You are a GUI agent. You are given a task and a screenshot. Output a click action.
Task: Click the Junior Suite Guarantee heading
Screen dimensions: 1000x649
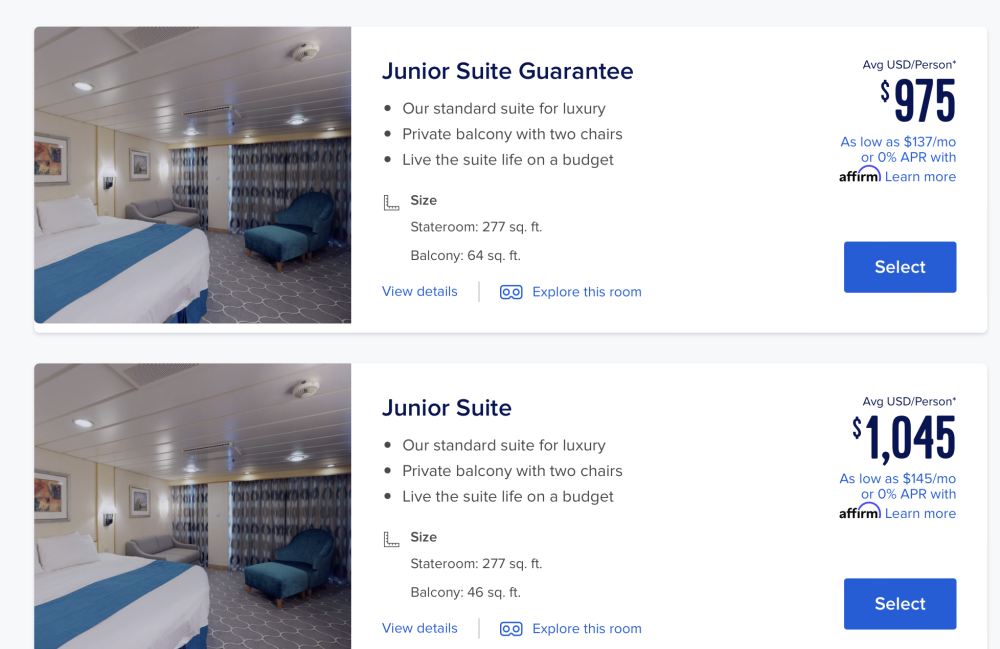[508, 71]
